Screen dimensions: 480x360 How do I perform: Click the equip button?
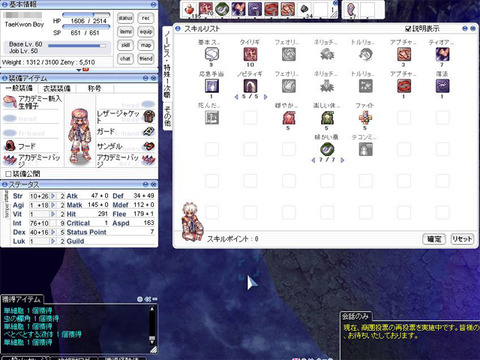tap(146, 32)
